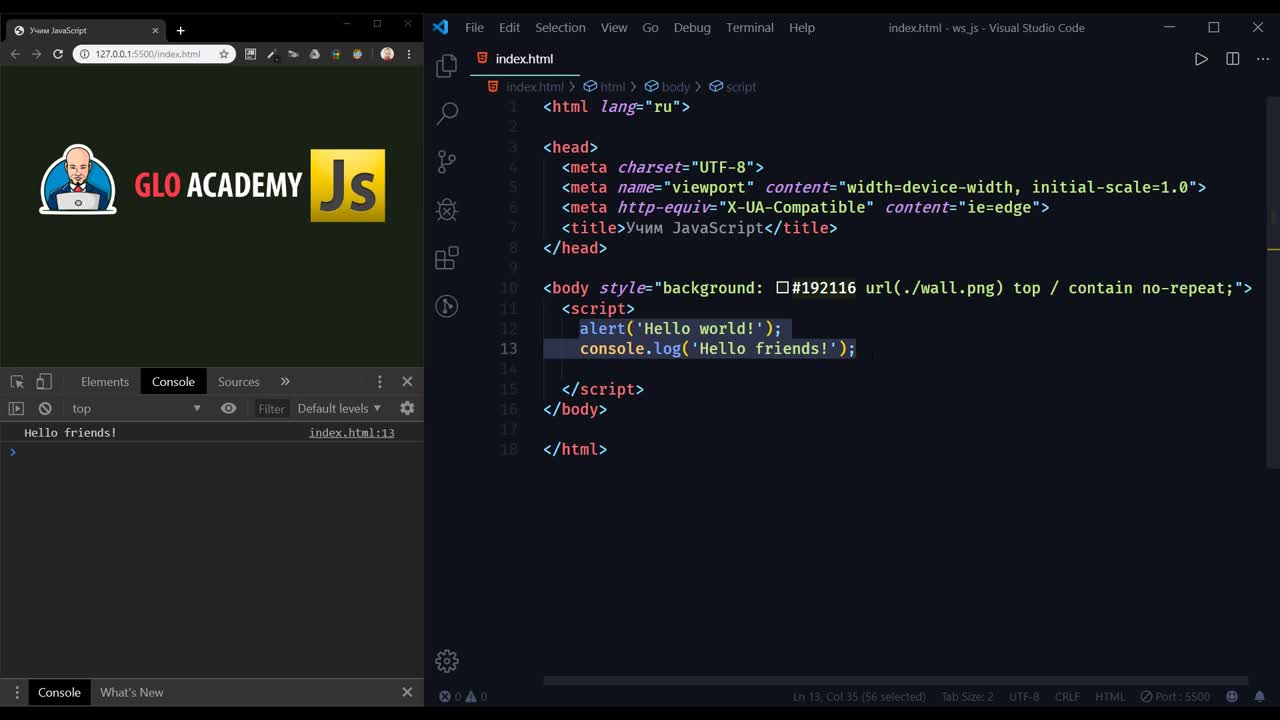
Task: Click the console Filter input field
Action: (271, 408)
